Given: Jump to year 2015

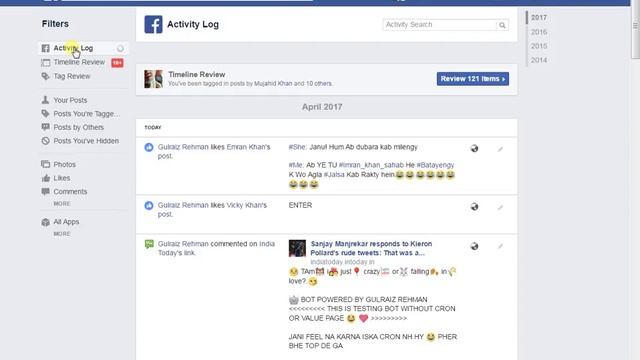Looking at the screenshot, I should [x=539, y=46].
